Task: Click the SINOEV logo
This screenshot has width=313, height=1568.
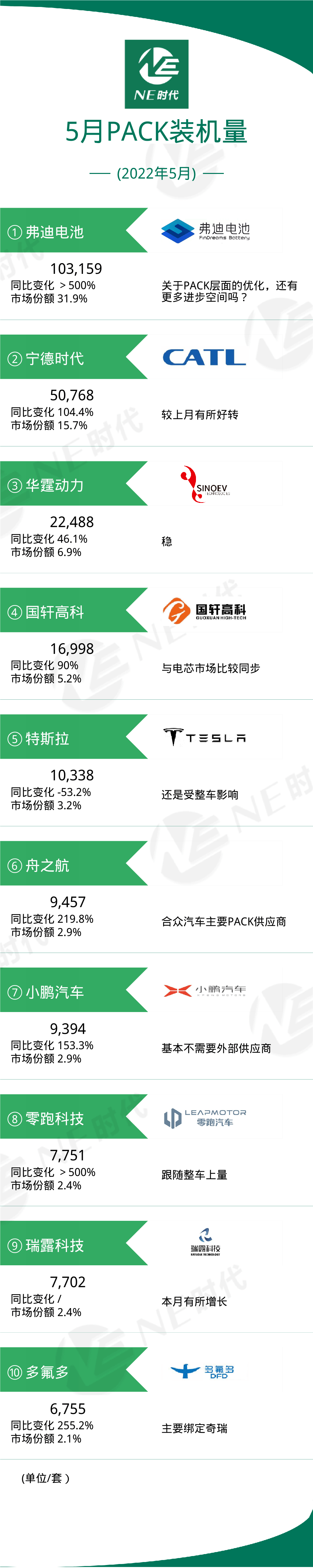Action: 204,484
